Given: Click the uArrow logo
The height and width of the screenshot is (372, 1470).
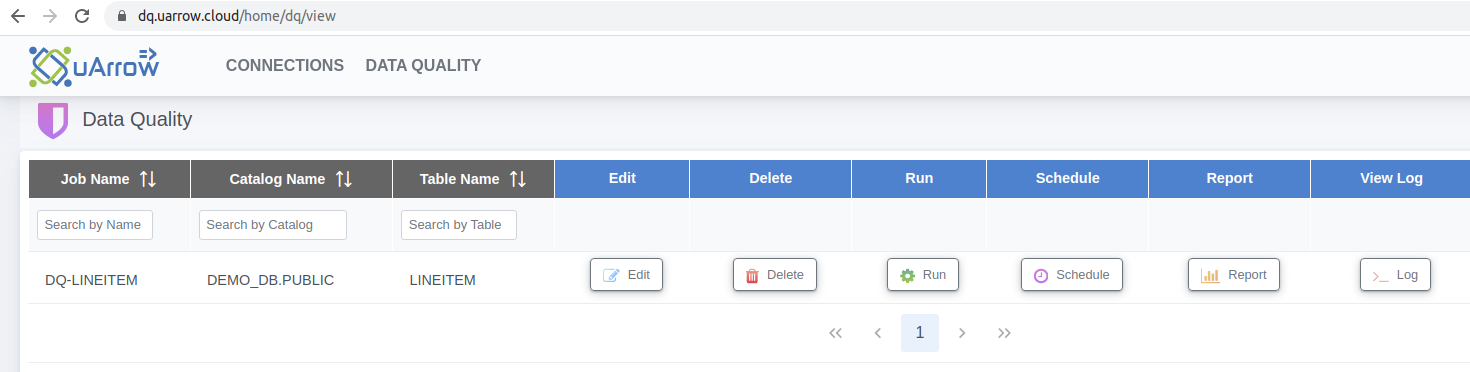Looking at the screenshot, I should [94, 66].
